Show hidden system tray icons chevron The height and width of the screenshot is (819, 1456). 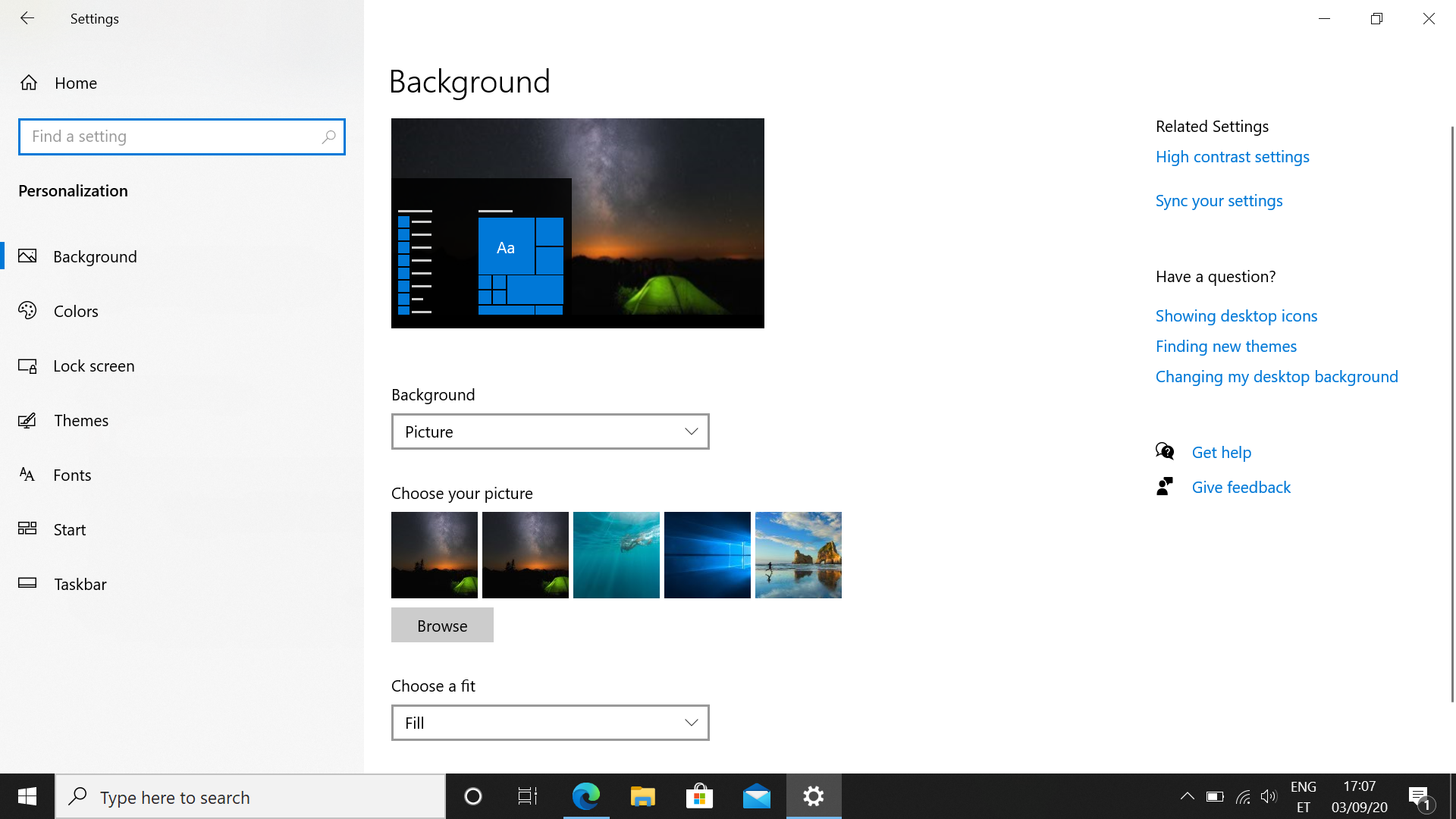coord(1187,796)
